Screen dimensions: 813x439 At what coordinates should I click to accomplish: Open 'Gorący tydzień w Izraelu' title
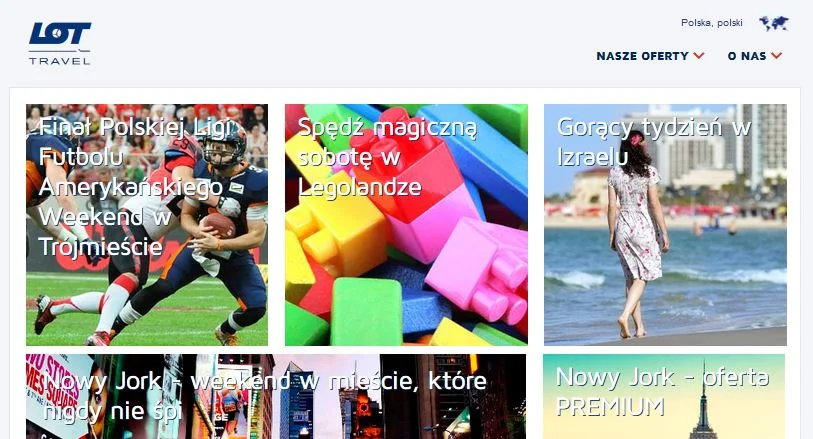point(654,141)
